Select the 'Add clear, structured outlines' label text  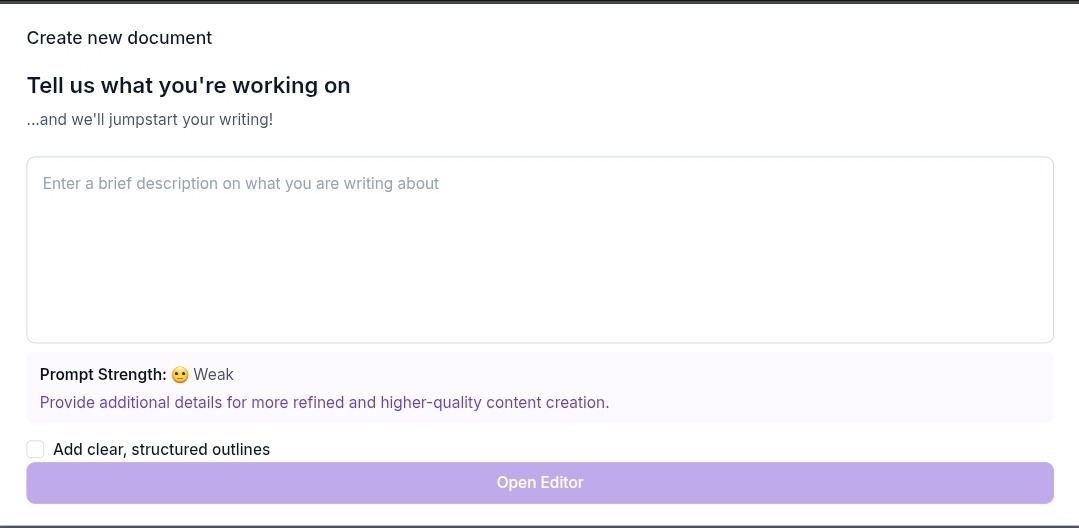click(162, 450)
